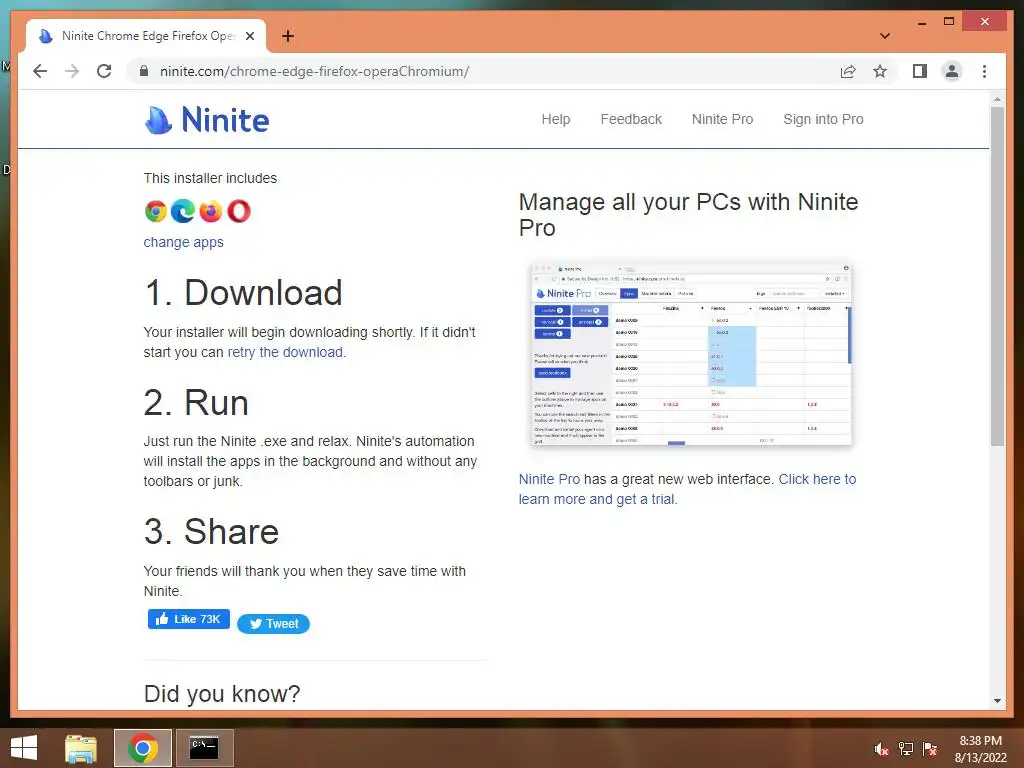Screen dimensions: 1024x768
Task: Click the Firefox icon in the installer list
Action: (210, 211)
